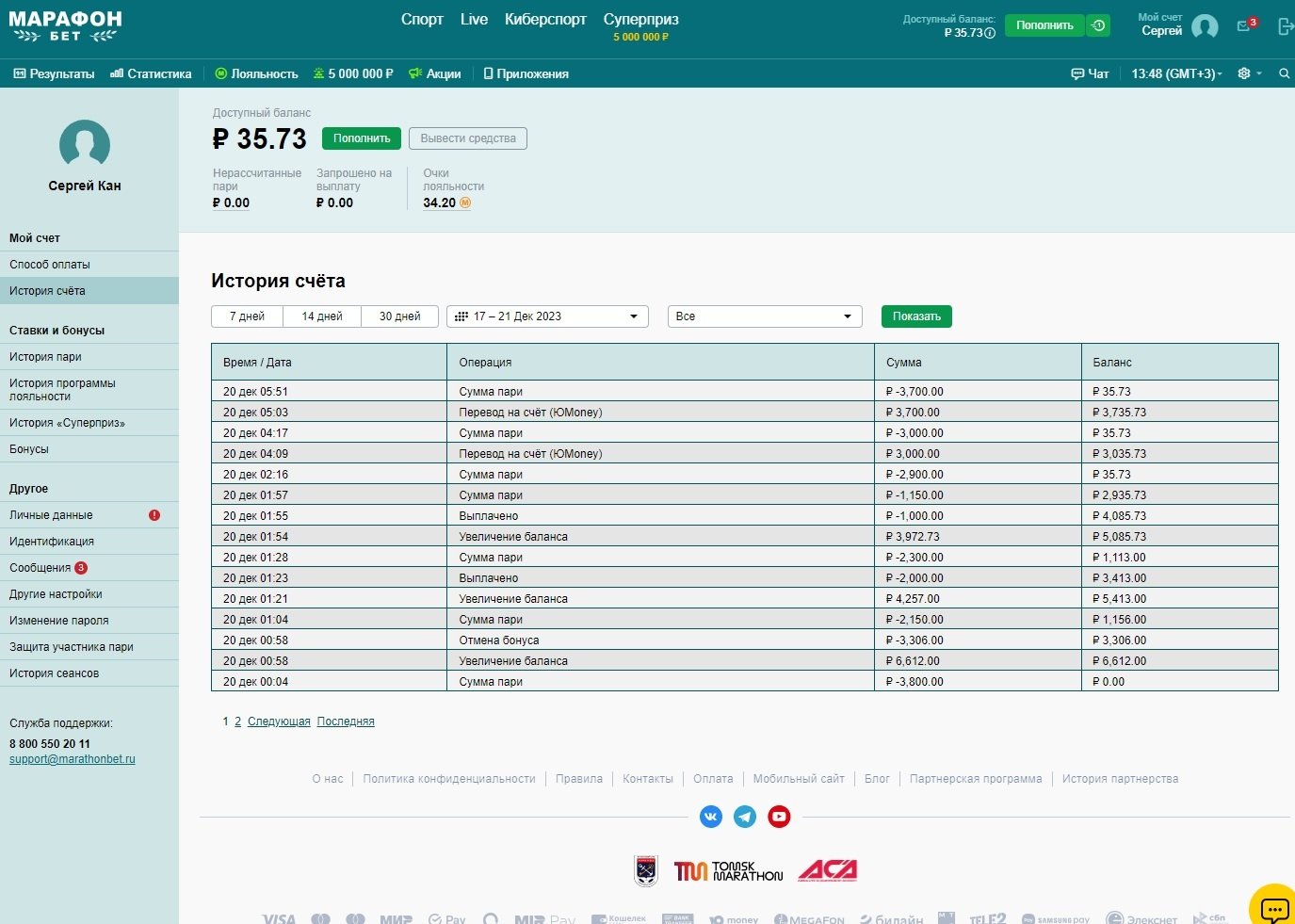Open search with the magnifier icon
This screenshot has width=1295, height=924.
click(1284, 73)
